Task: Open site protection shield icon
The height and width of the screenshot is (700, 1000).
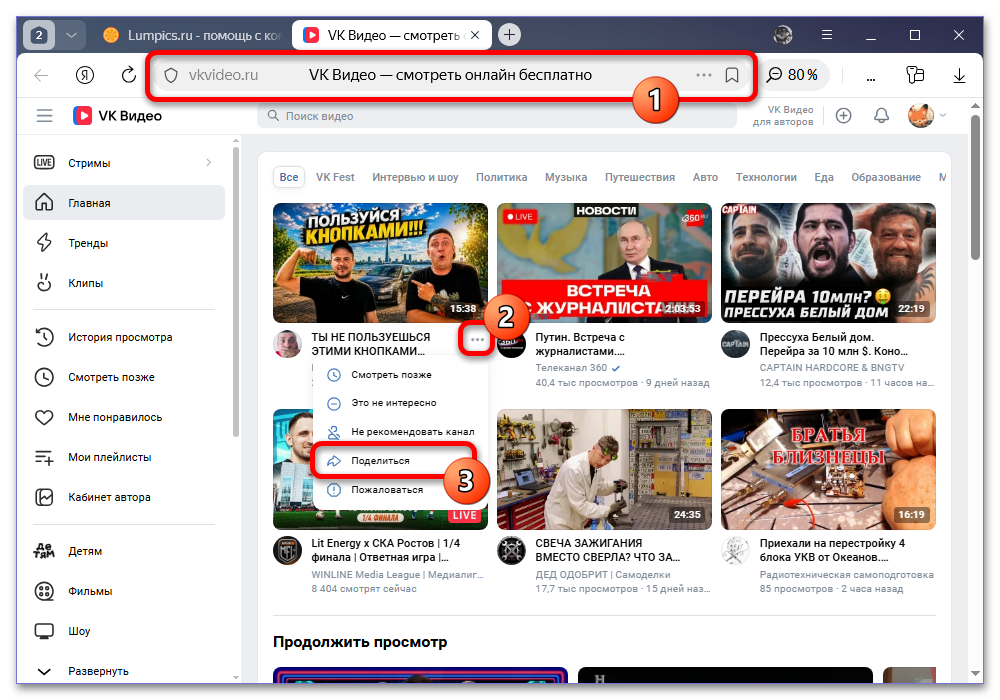Action: (171, 75)
